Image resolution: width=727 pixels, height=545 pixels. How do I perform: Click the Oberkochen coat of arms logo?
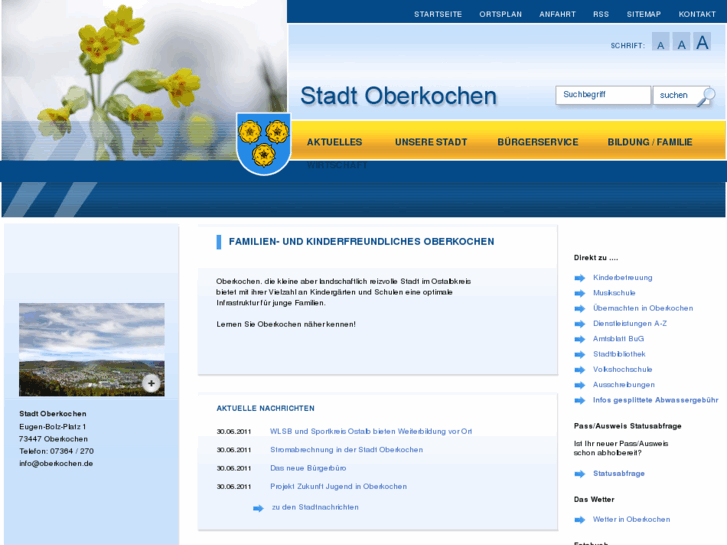(x=263, y=144)
